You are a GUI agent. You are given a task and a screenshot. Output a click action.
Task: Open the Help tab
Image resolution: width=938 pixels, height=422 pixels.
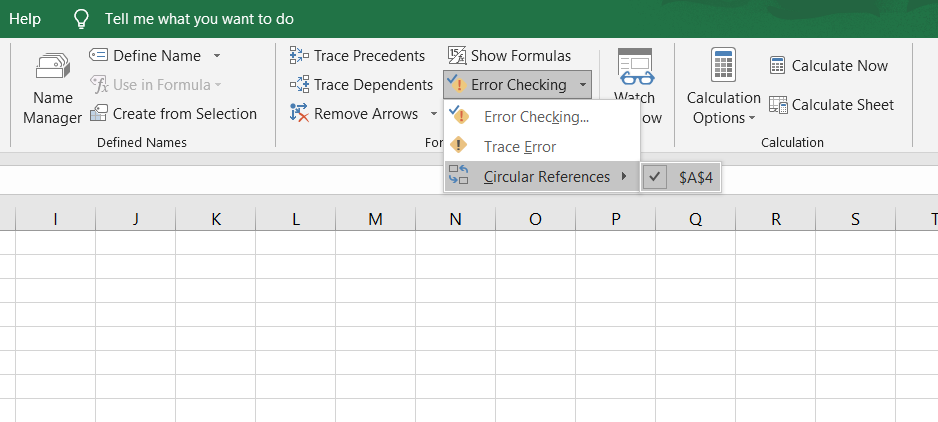point(25,19)
